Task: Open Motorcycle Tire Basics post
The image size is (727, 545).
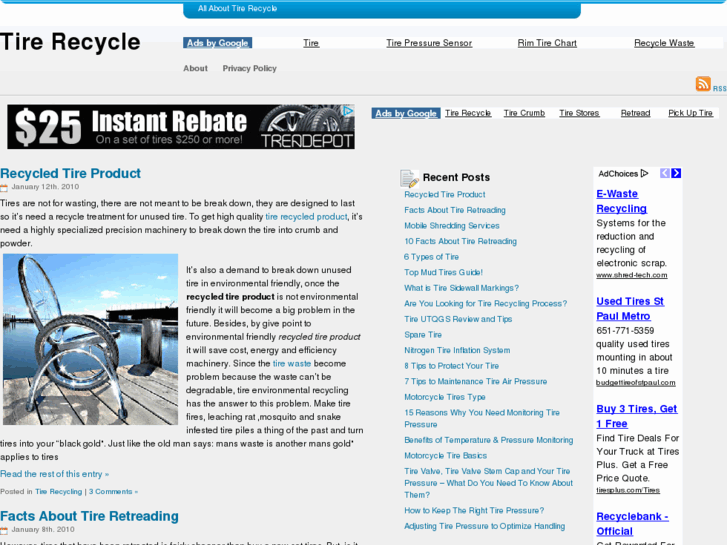Action: (x=446, y=456)
